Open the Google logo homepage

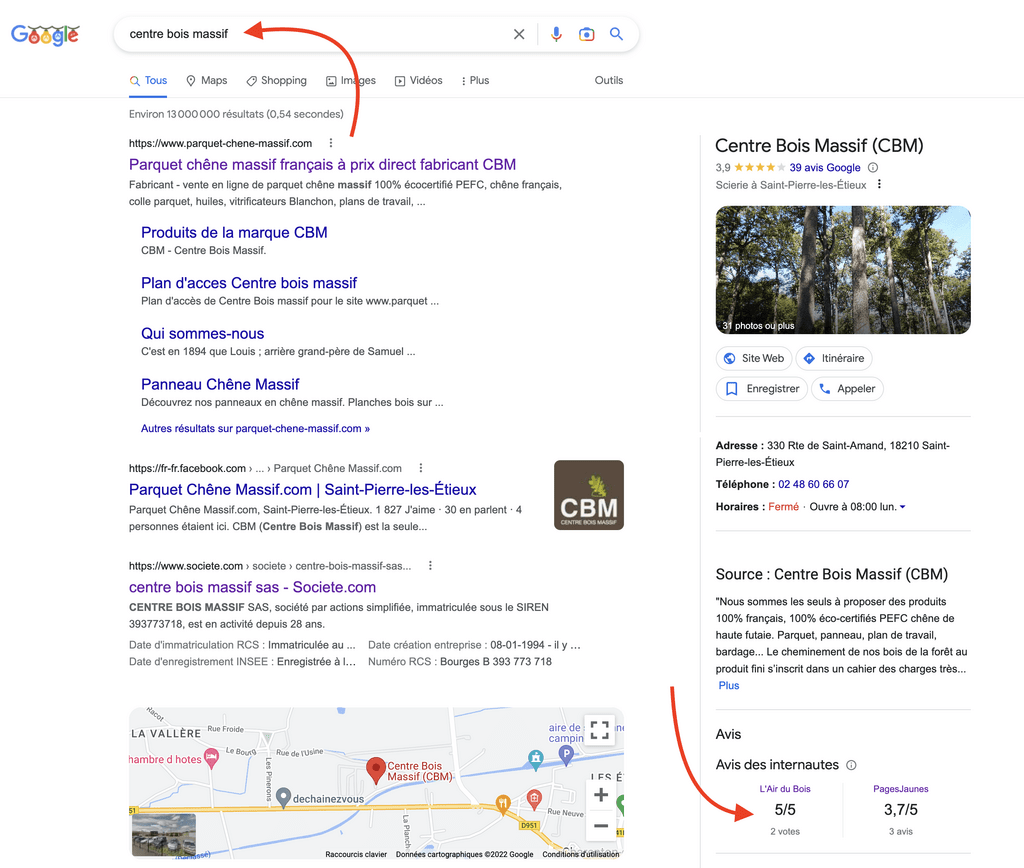coord(45,35)
